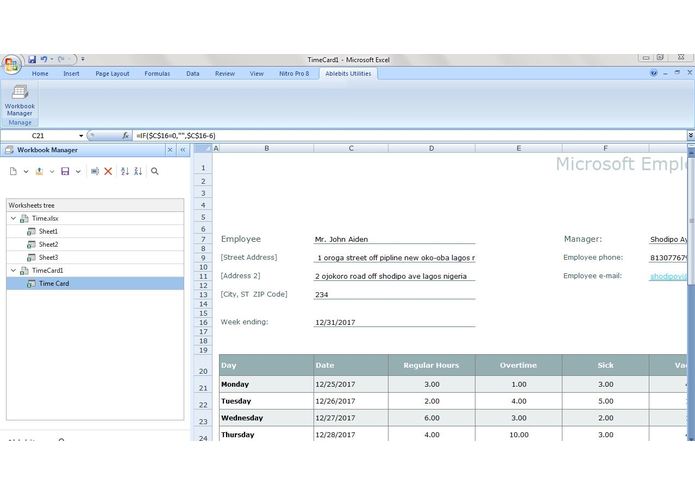Open the View ribbon tab
Image resolution: width=695 pixels, height=494 pixels.
click(256, 74)
